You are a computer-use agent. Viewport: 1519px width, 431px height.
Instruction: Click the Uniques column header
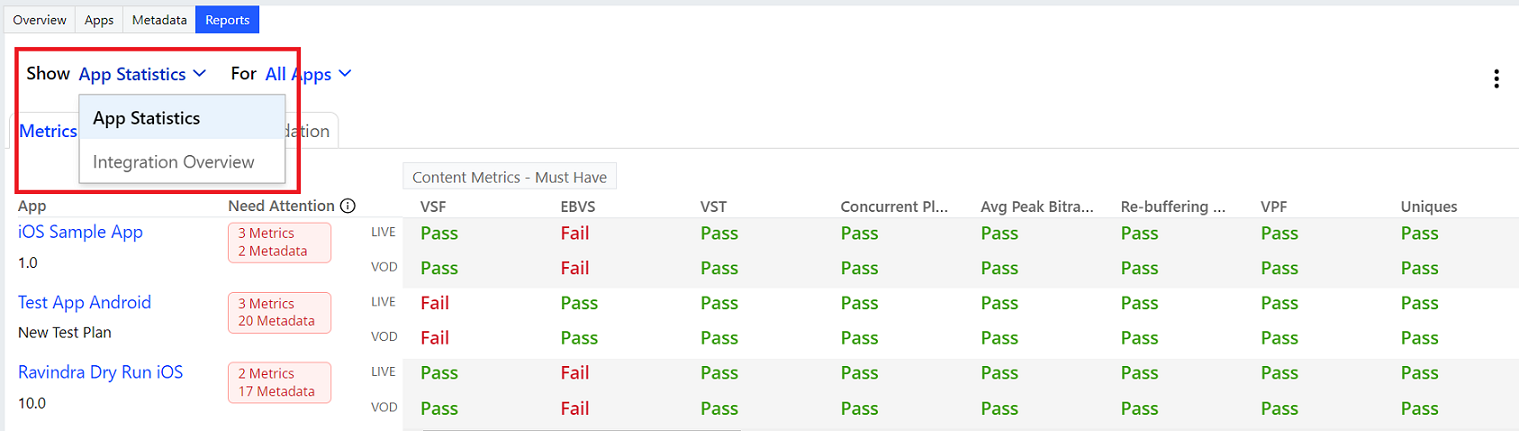tap(1429, 207)
